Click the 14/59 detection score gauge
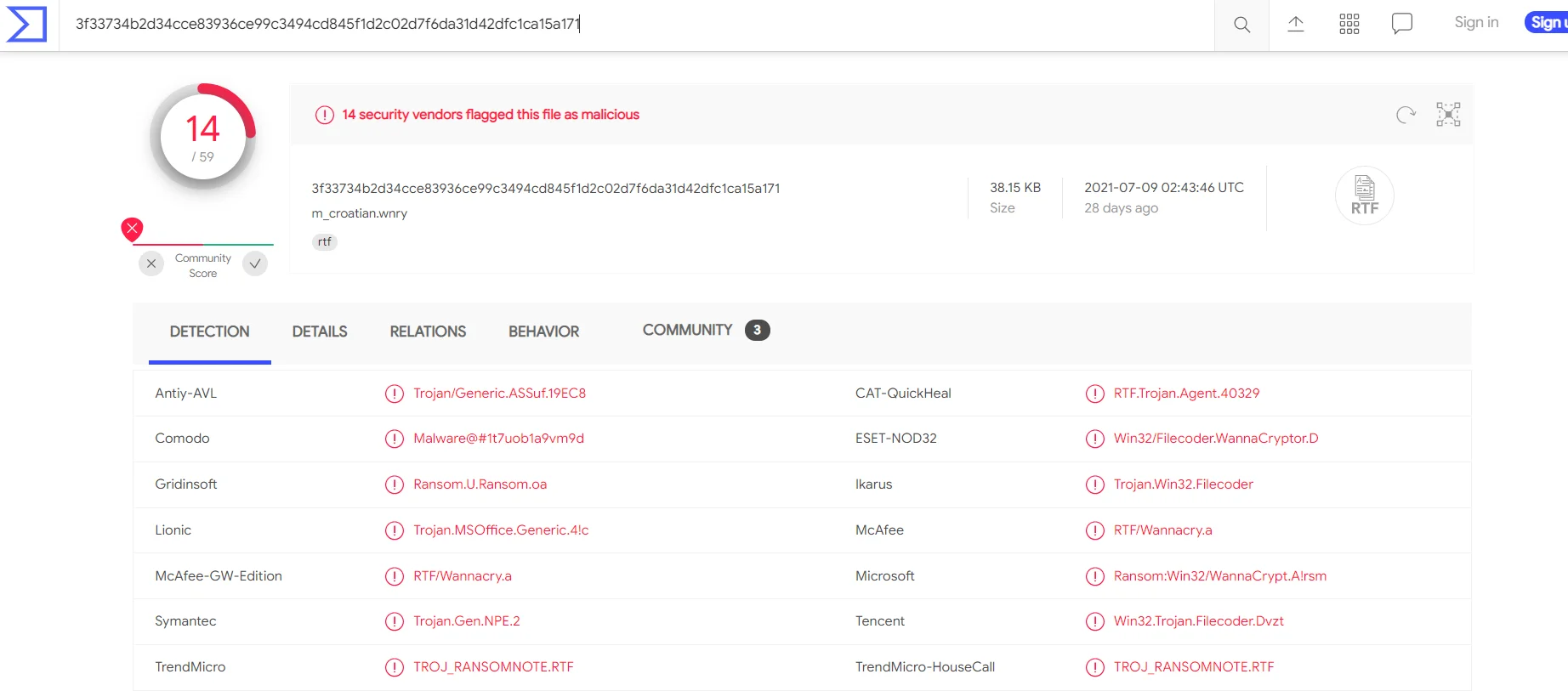 pos(203,136)
